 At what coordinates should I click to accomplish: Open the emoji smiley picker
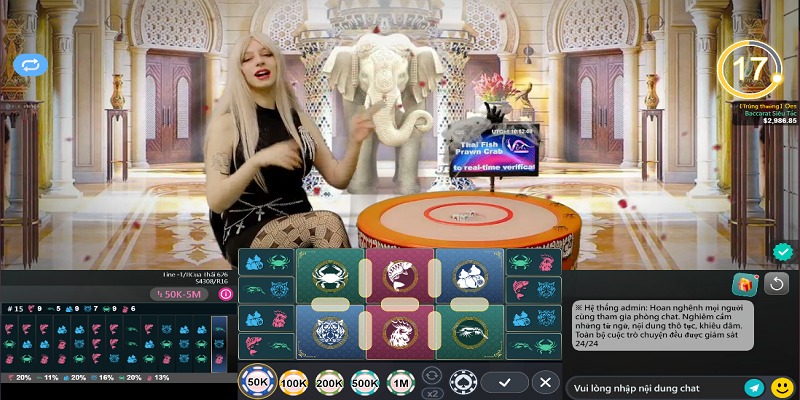click(x=782, y=387)
